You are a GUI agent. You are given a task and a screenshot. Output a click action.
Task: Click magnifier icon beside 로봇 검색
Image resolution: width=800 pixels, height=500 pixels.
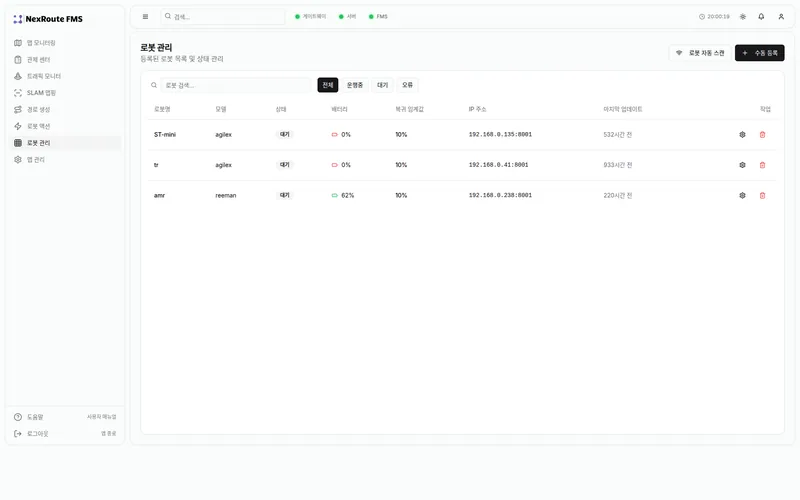click(x=154, y=85)
